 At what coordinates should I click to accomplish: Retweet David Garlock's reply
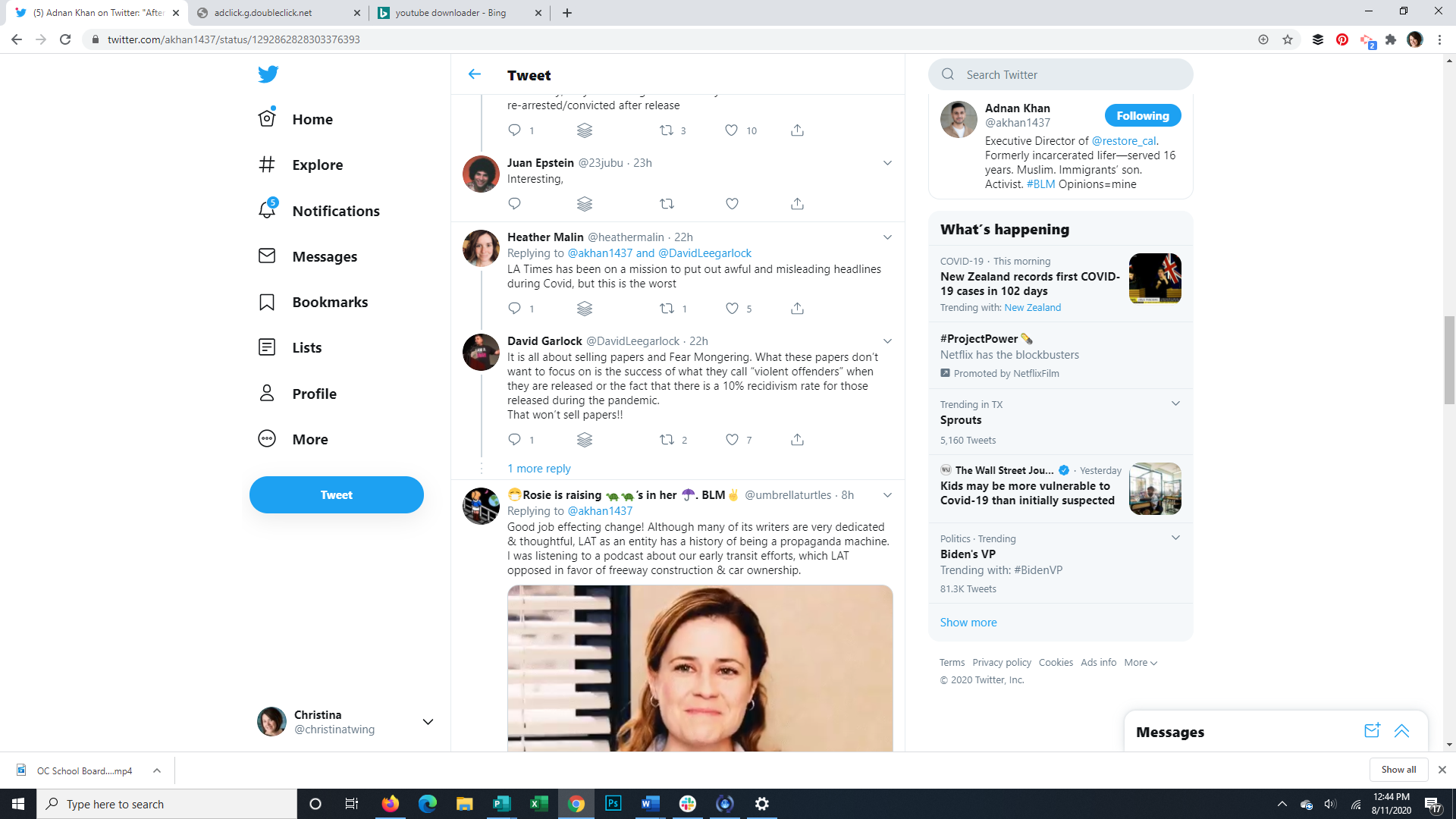(667, 440)
